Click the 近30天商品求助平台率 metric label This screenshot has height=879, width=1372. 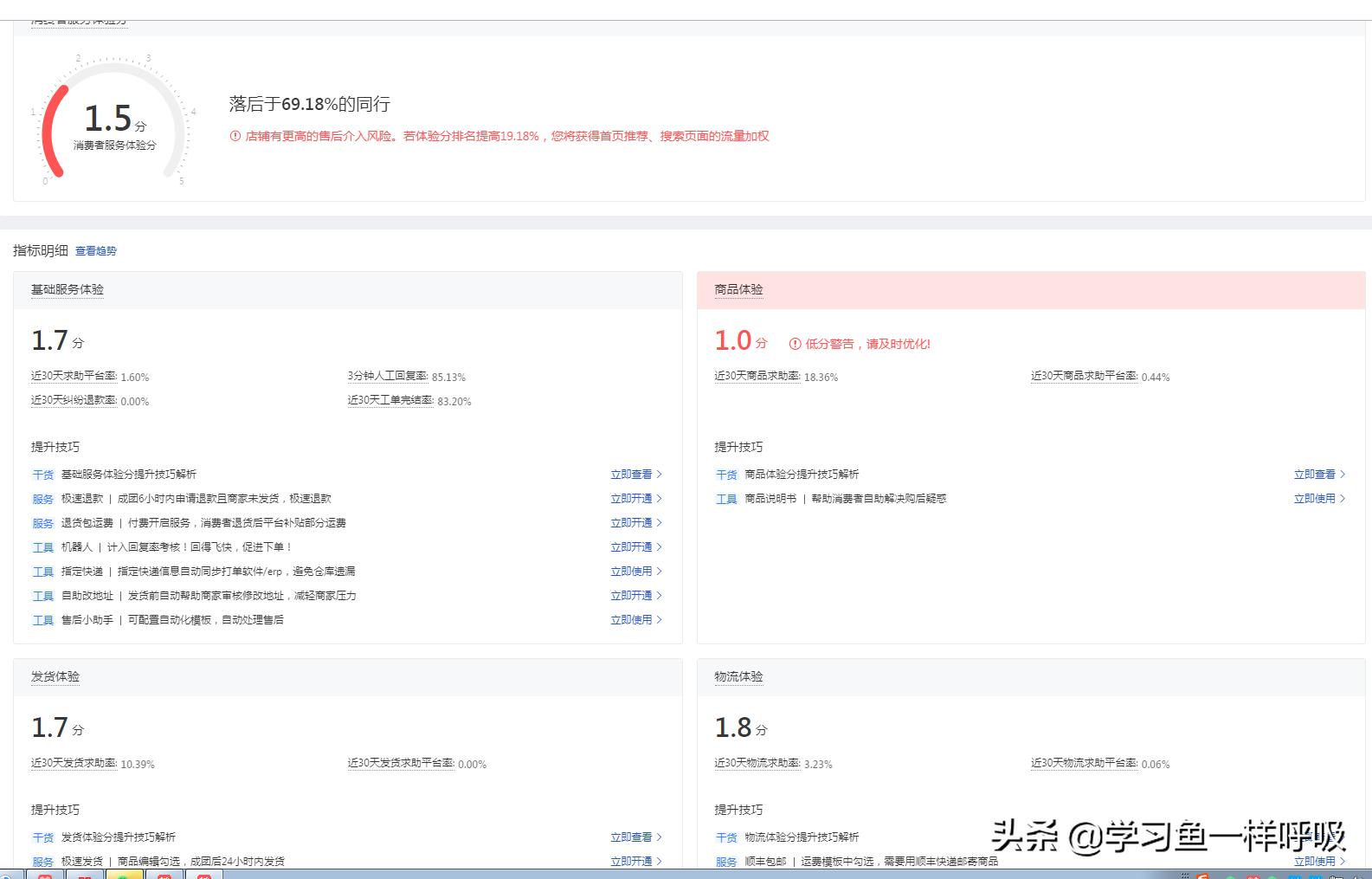click(1085, 377)
